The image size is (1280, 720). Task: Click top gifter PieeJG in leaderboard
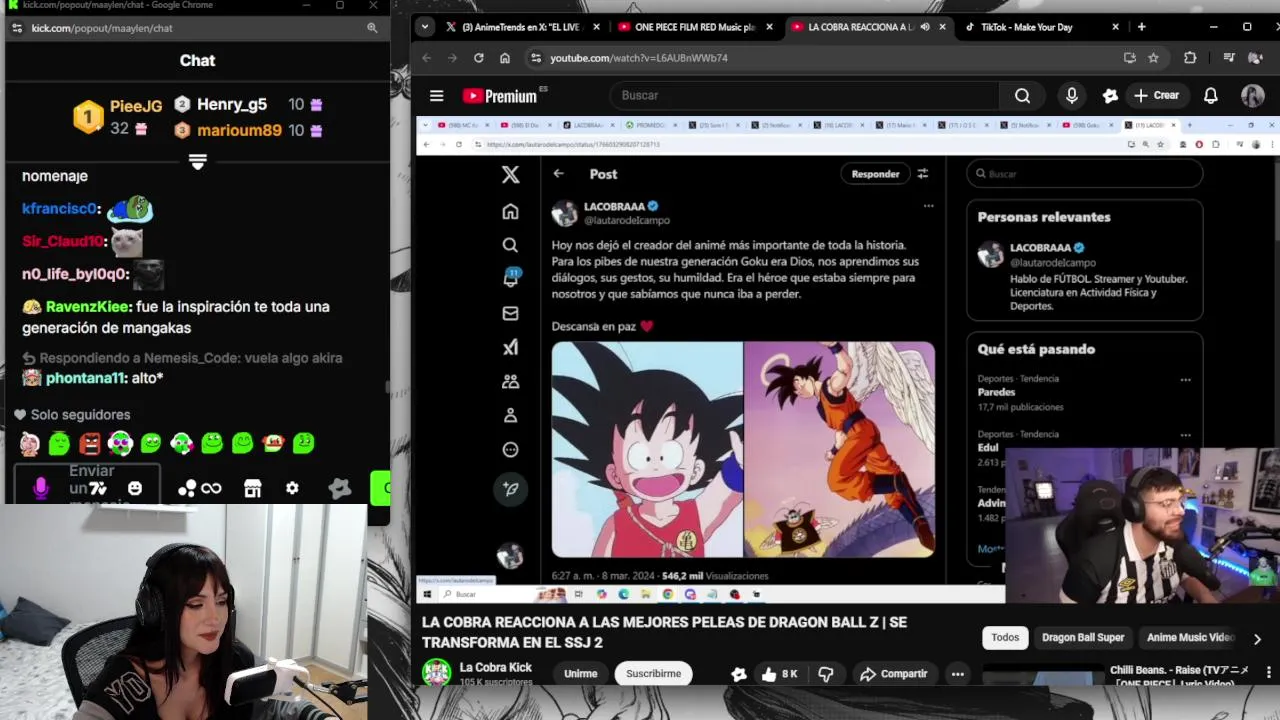coord(135,106)
